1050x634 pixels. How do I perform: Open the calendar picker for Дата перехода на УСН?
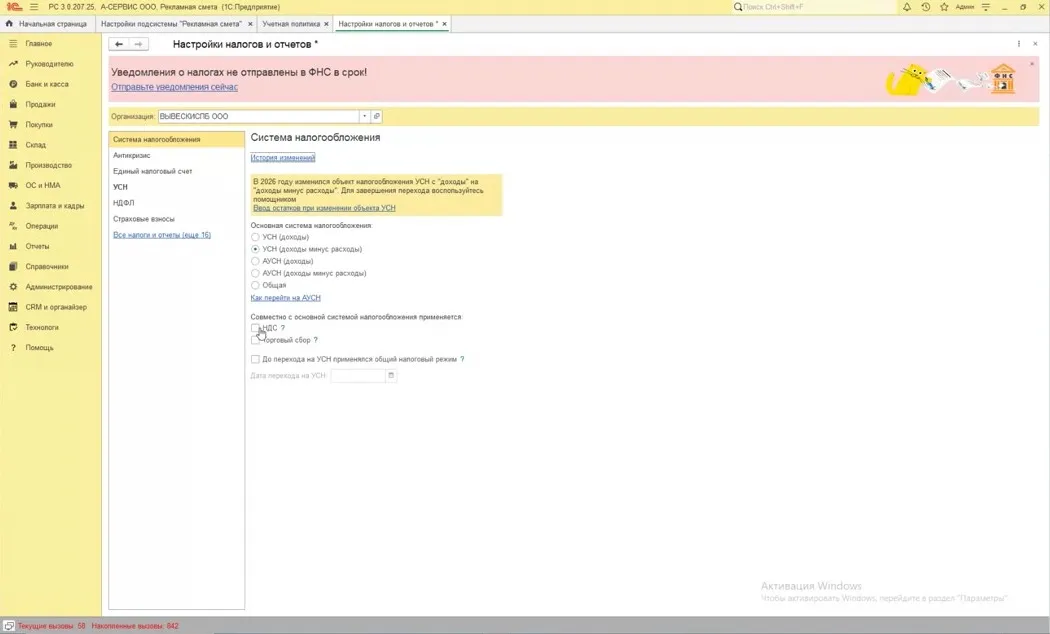[391, 376]
